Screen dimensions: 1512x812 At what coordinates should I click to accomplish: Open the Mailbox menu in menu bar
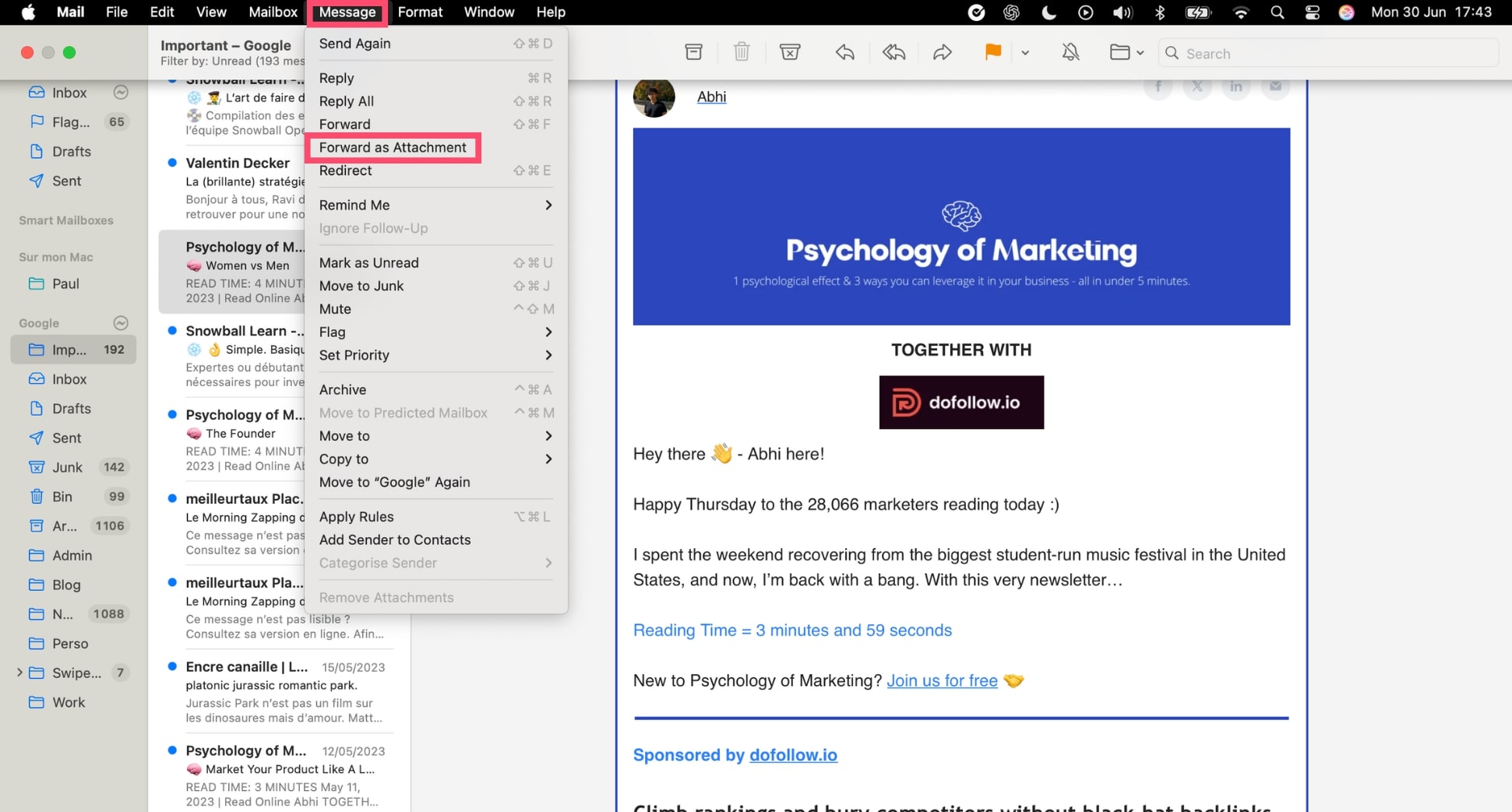tap(273, 12)
